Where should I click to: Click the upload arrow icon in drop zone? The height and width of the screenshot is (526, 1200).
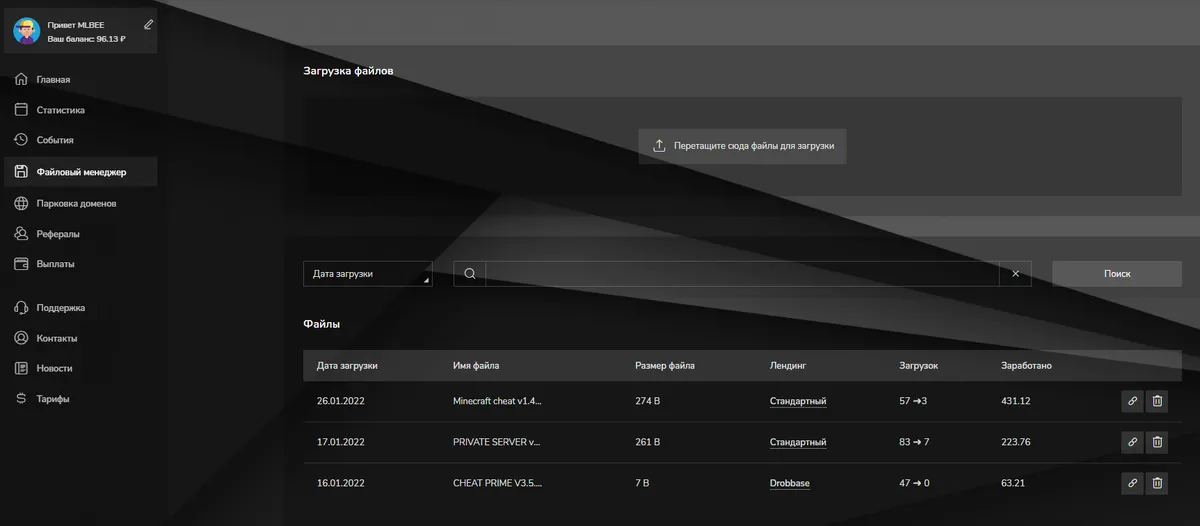pos(659,146)
